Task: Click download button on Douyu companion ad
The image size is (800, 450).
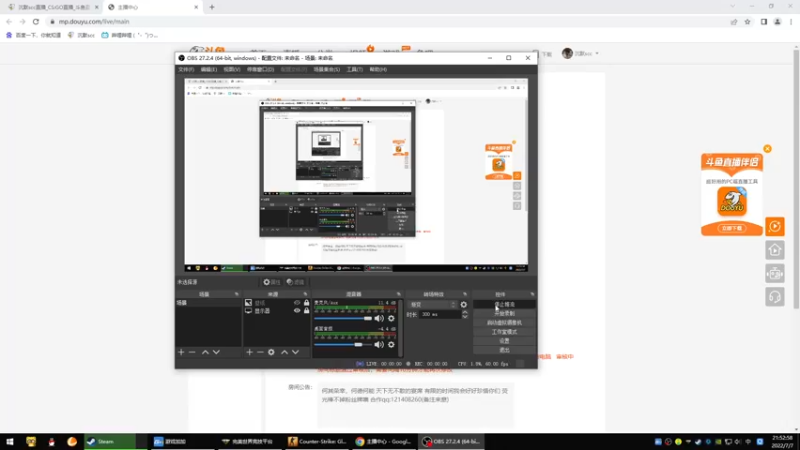Action: (x=732, y=229)
